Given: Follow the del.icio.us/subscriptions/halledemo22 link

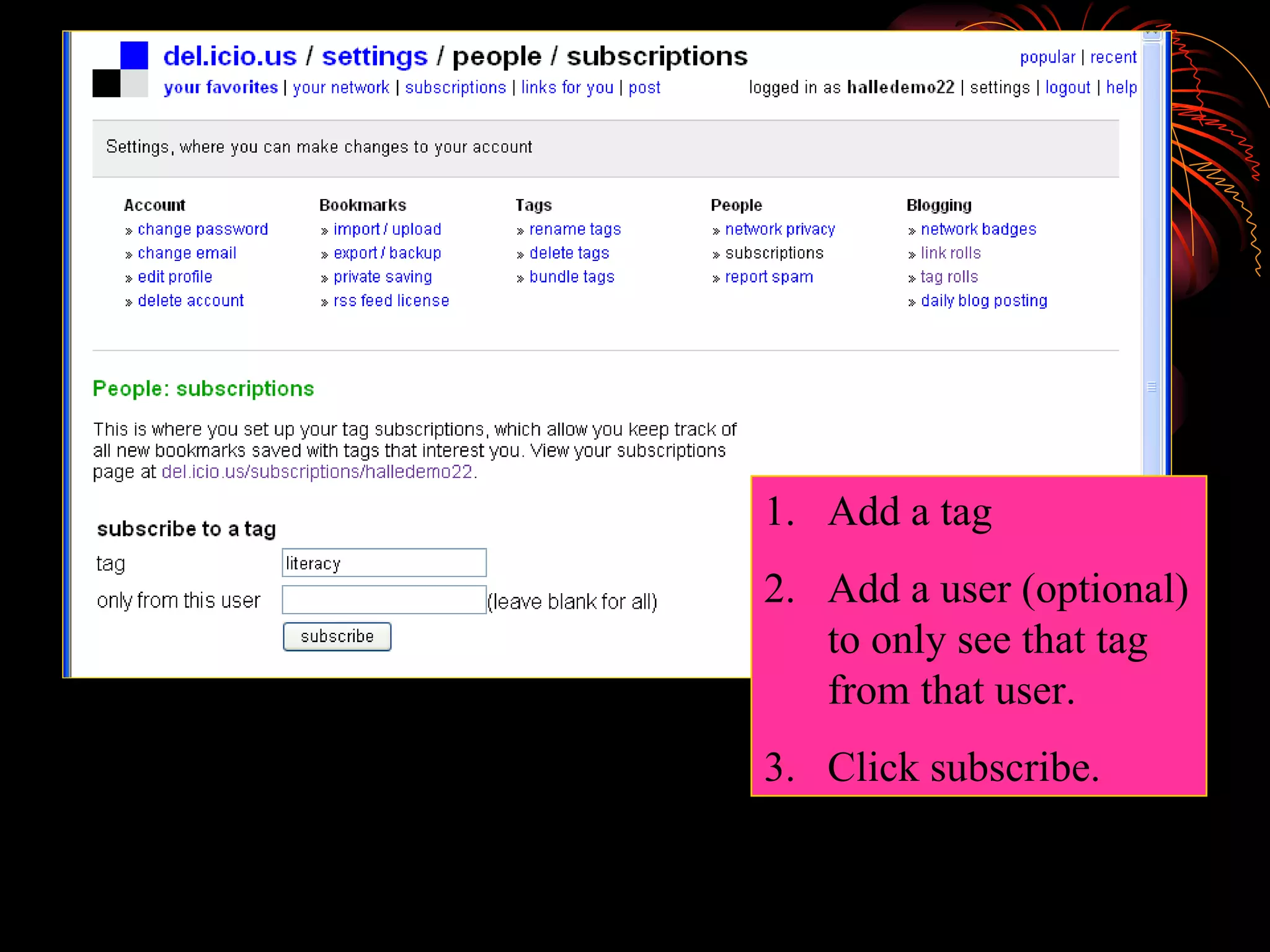Looking at the screenshot, I should pos(317,472).
